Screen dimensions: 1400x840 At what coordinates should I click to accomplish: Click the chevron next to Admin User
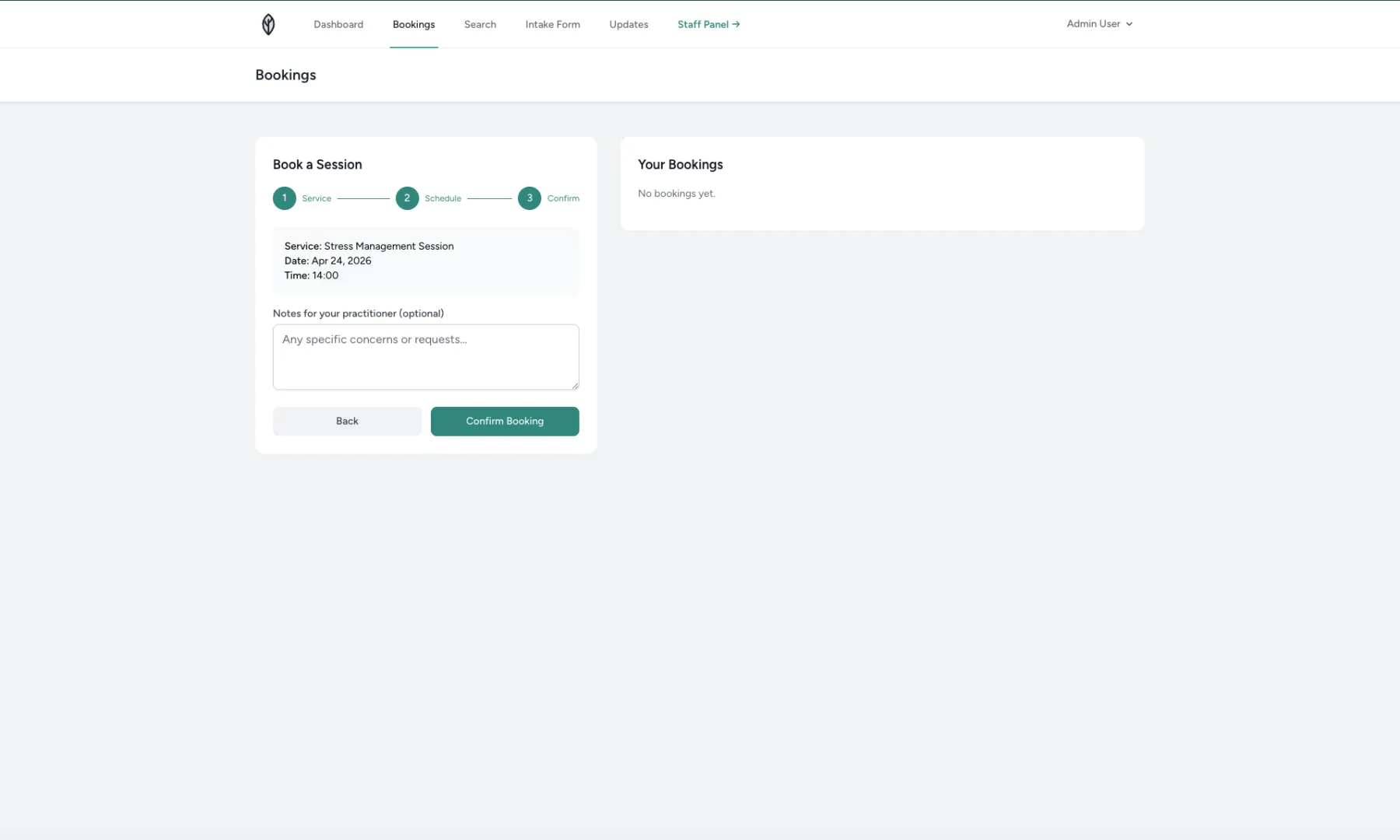click(1129, 24)
